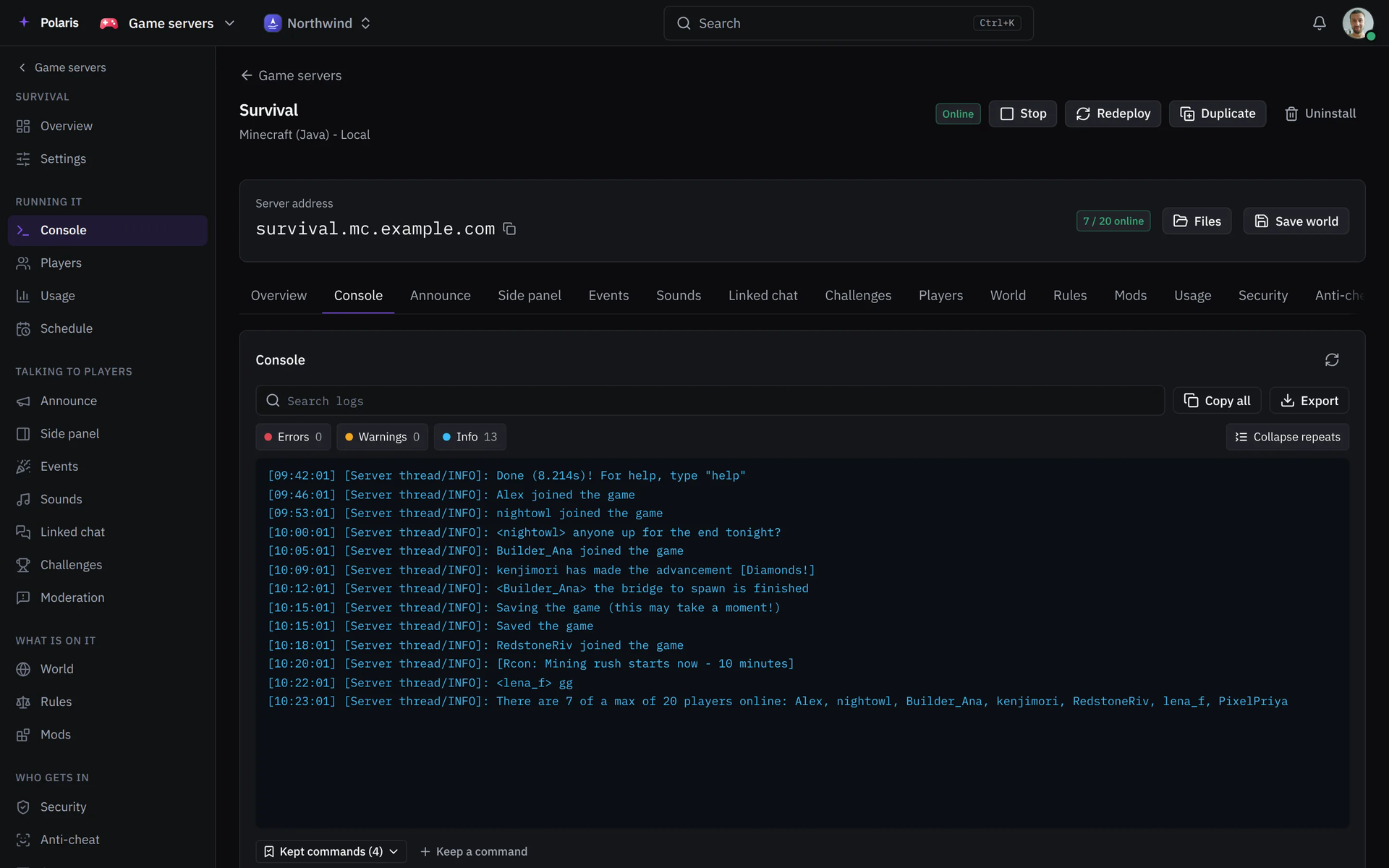Viewport: 1389px width, 868px height.
Task: Toggle Collapse repeats
Action: point(1287,437)
